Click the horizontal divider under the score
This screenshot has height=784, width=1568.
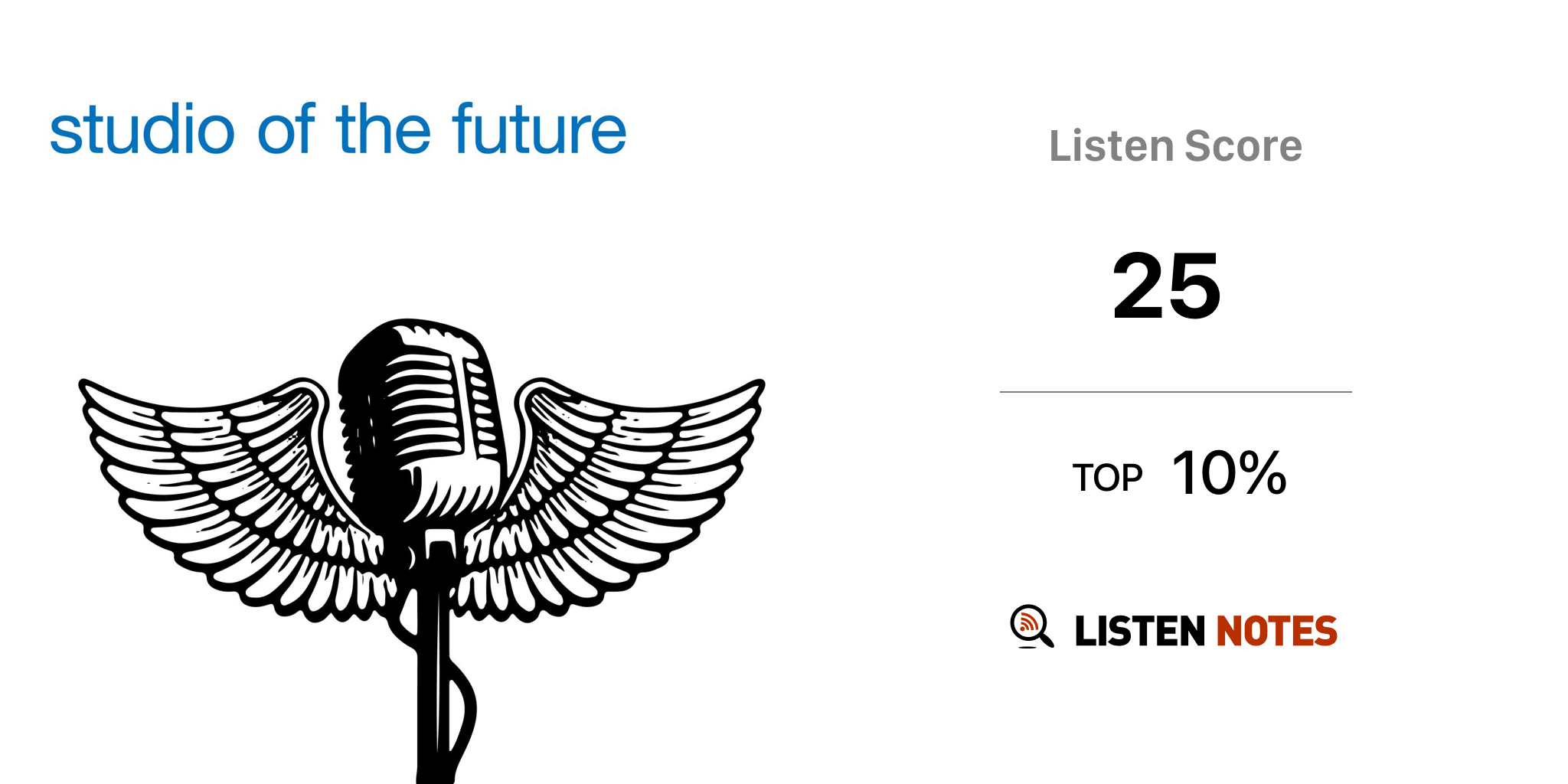[1175, 392]
